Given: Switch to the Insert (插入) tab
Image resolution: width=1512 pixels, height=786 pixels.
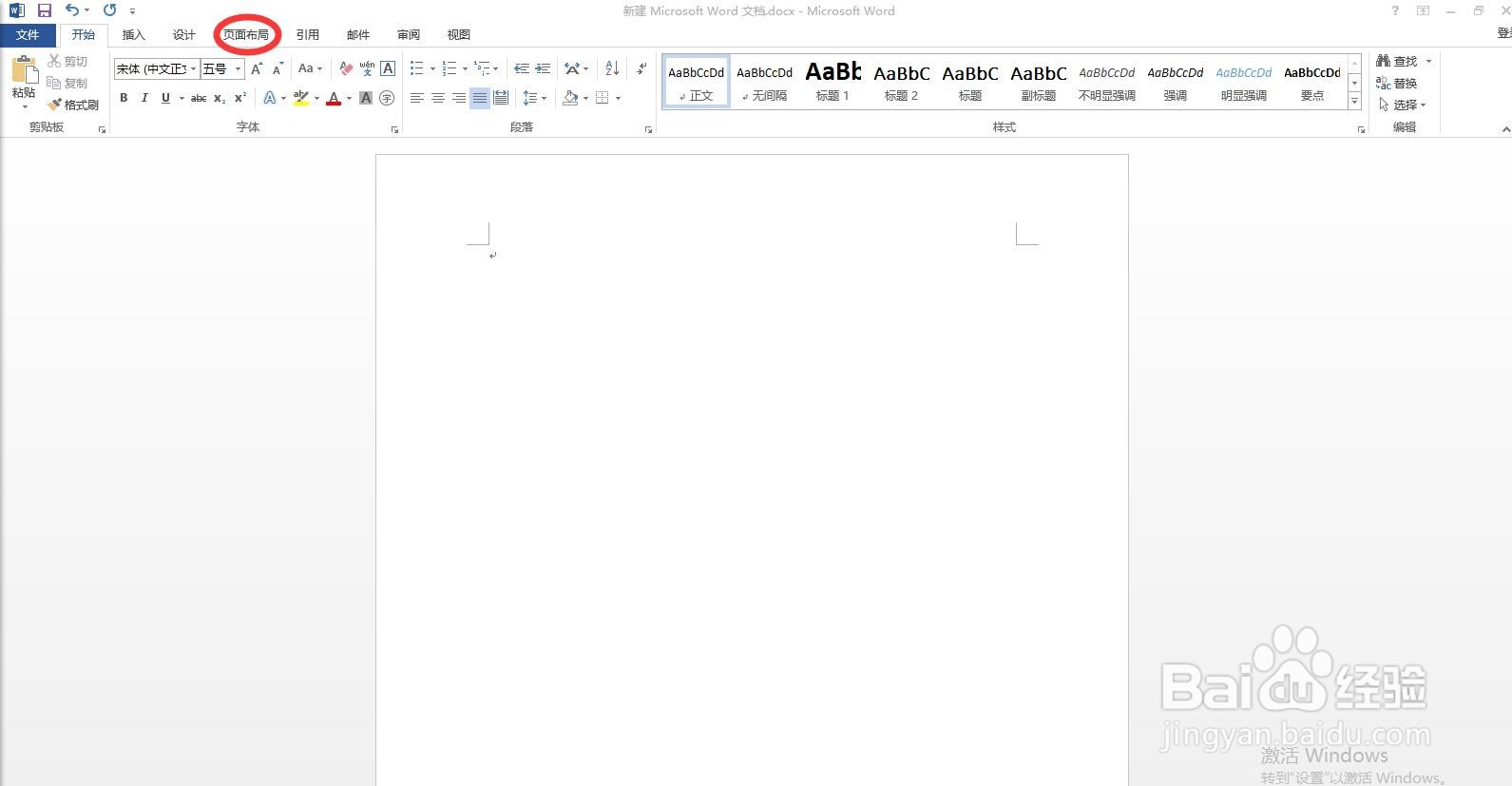Looking at the screenshot, I should 134,35.
